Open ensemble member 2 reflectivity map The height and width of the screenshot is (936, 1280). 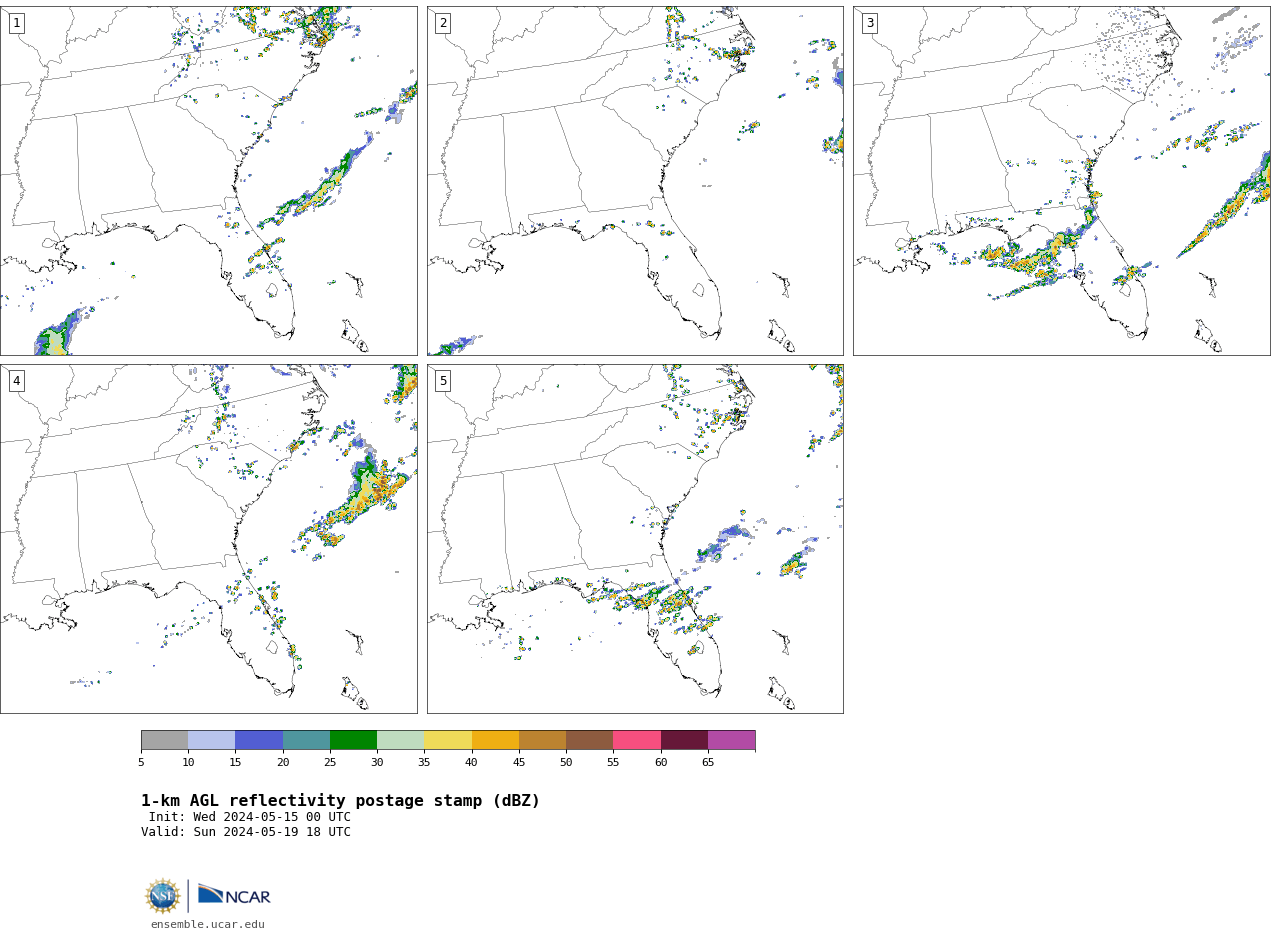tap(635, 181)
